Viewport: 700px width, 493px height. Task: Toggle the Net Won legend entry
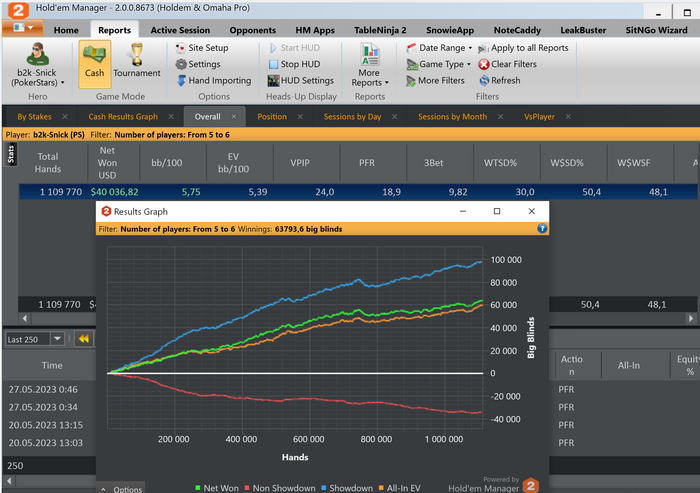click(217, 488)
